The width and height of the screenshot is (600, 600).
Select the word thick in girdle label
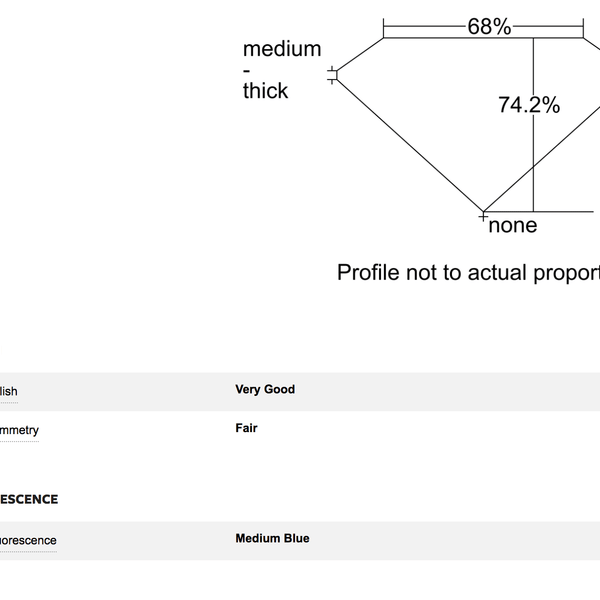pyautogui.click(x=265, y=91)
